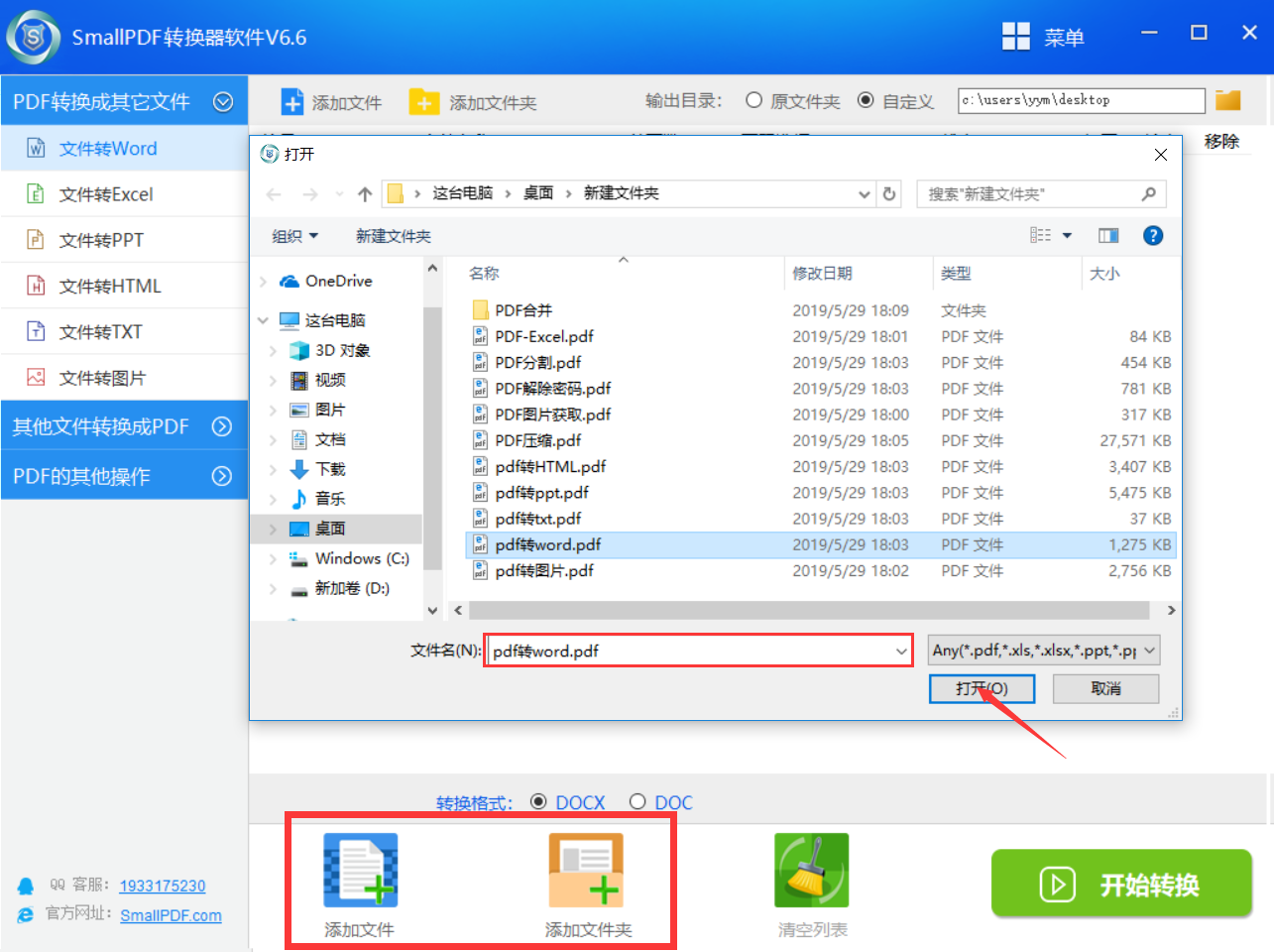Choose DOC conversion format

(x=637, y=801)
